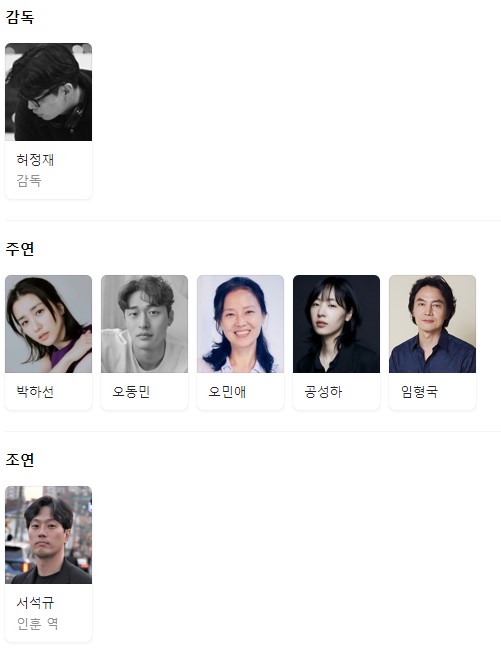501x650 pixels.
Task: Open 임형국's portrait thumbnail
Action: click(432, 324)
